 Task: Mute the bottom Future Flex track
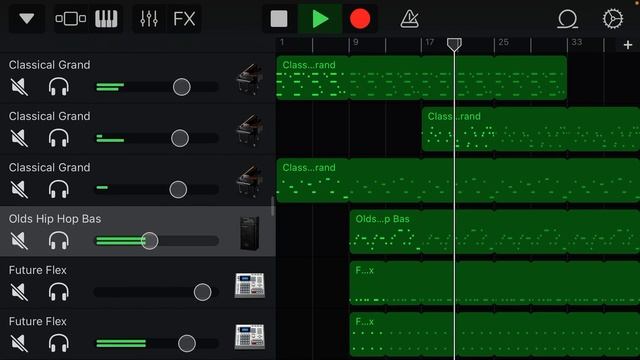(x=19, y=344)
